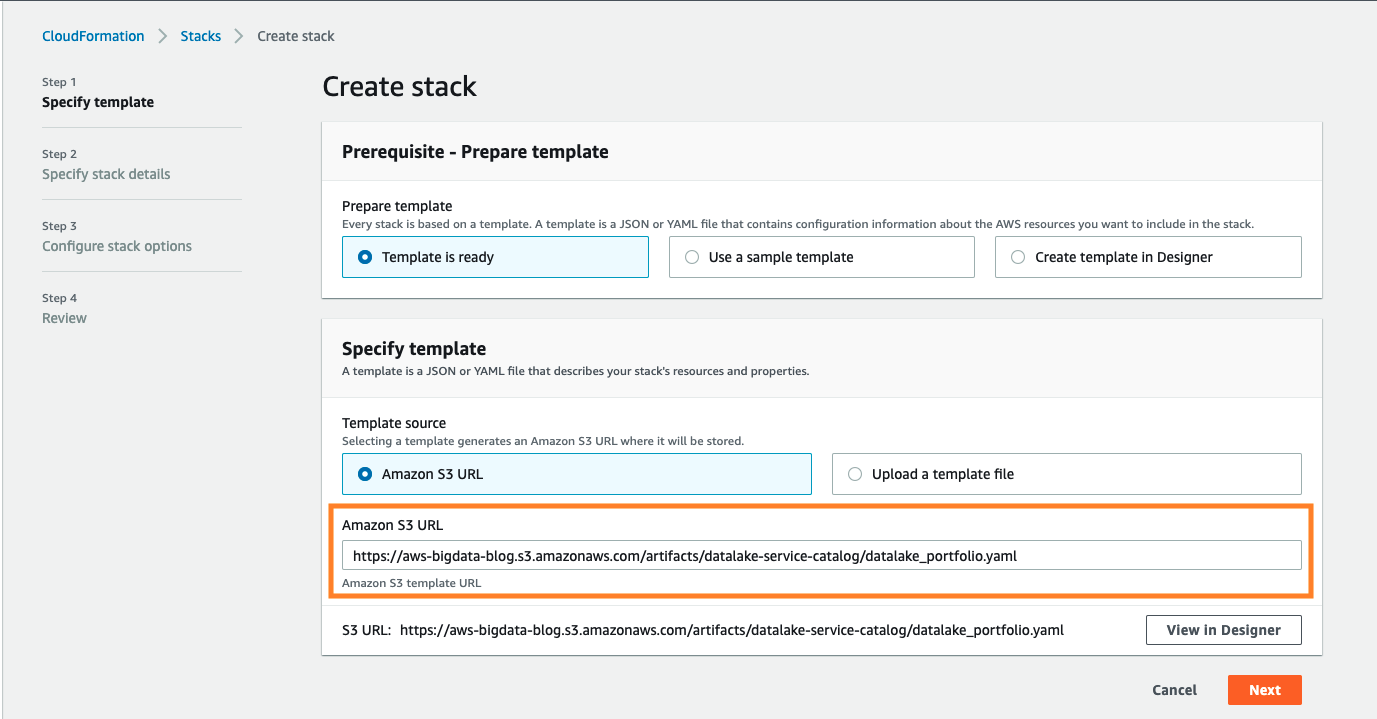1377x719 pixels.
Task: Cancel the stack creation
Action: [1174, 690]
